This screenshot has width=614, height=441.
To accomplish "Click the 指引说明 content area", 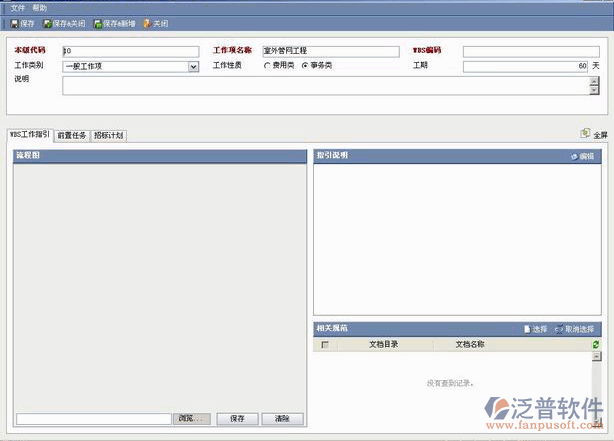I will [457, 239].
